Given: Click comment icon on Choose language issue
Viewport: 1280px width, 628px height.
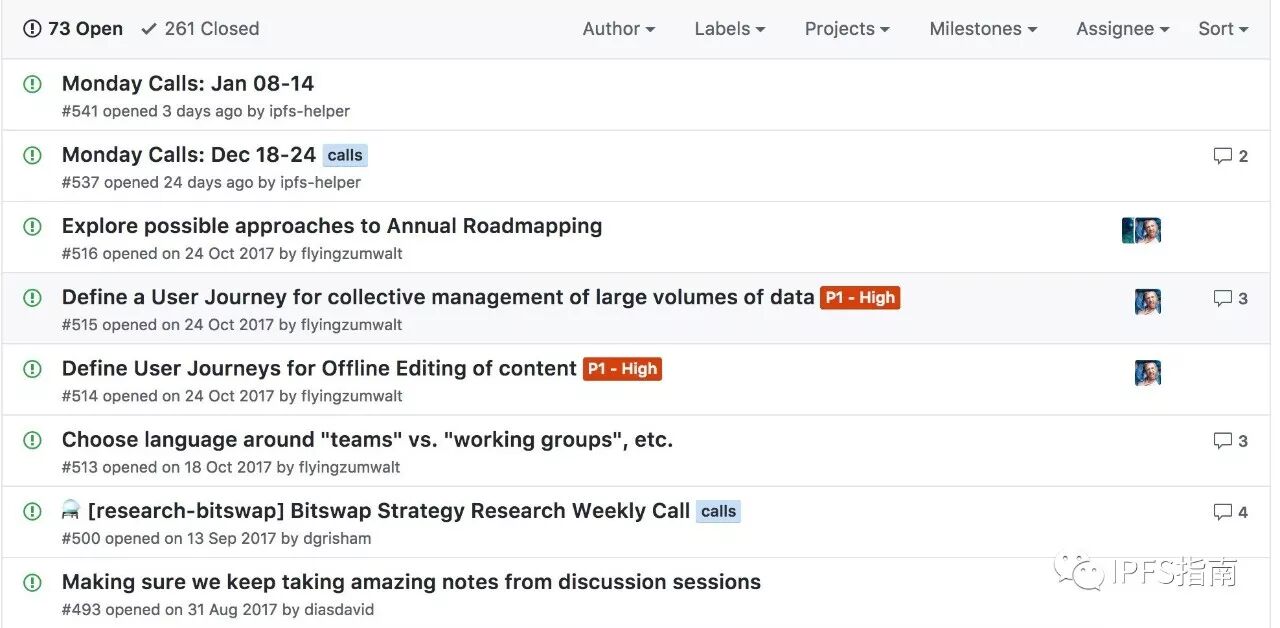Looking at the screenshot, I should point(1222,441).
